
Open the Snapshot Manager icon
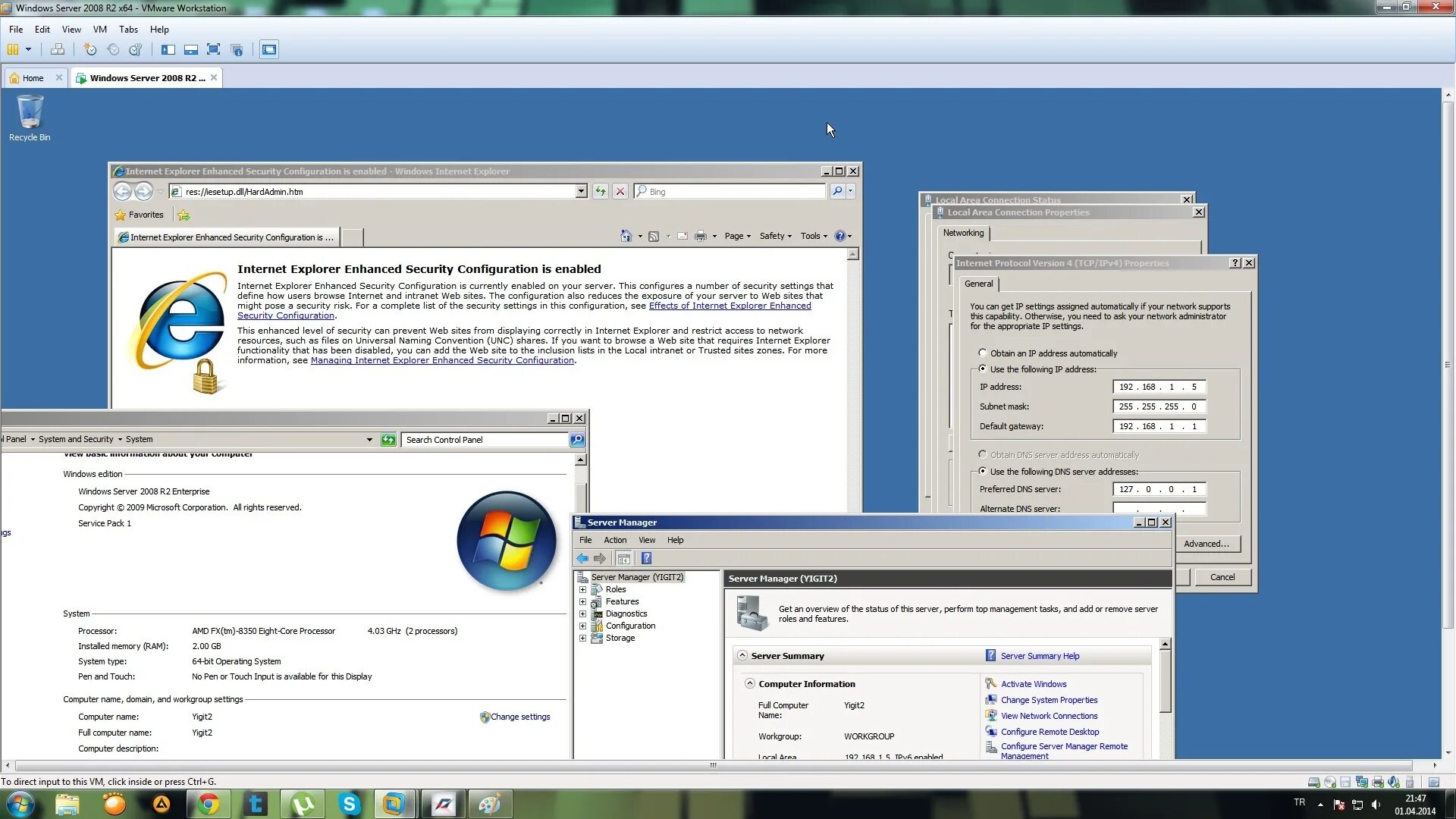pyautogui.click(x=136, y=50)
